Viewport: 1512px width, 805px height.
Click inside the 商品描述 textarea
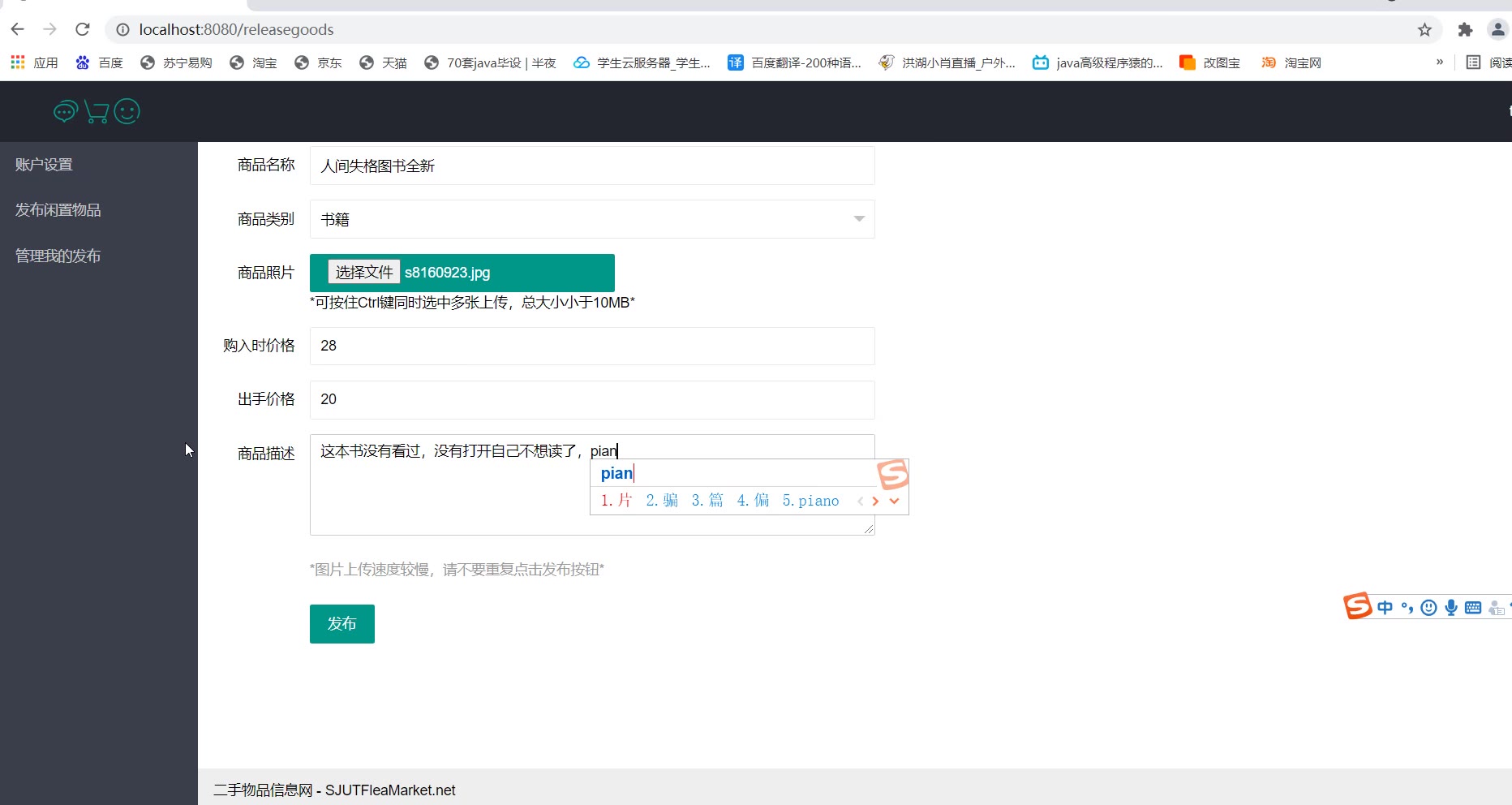tap(592, 484)
